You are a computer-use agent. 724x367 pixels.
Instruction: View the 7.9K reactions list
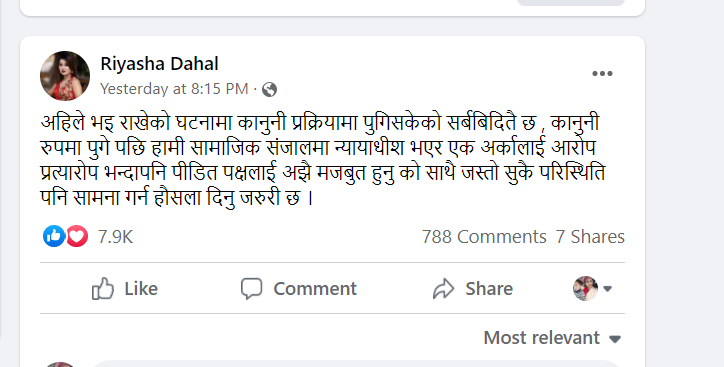click(x=115, y=237)
